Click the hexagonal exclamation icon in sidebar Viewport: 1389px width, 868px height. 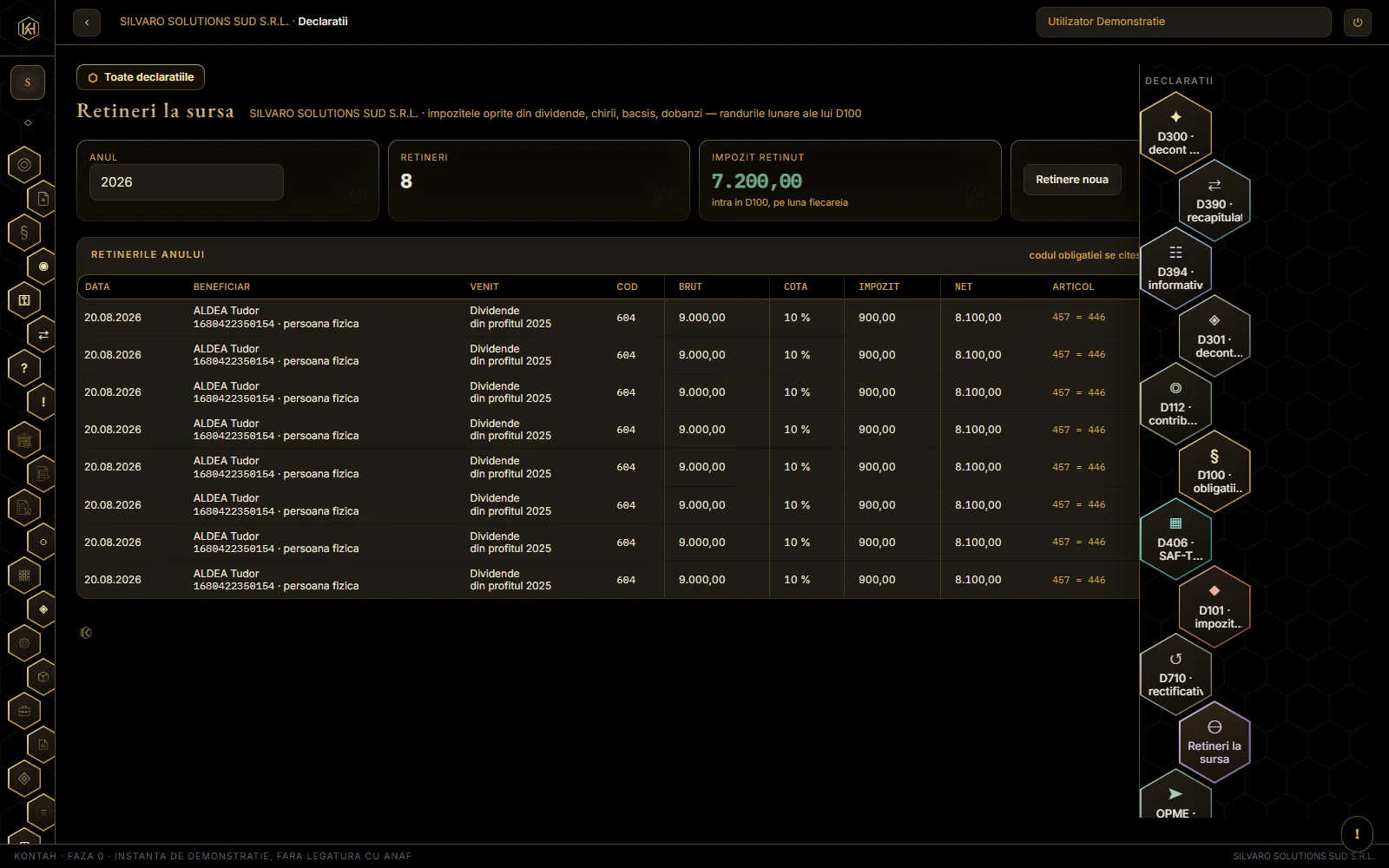(x=43, y=402)
